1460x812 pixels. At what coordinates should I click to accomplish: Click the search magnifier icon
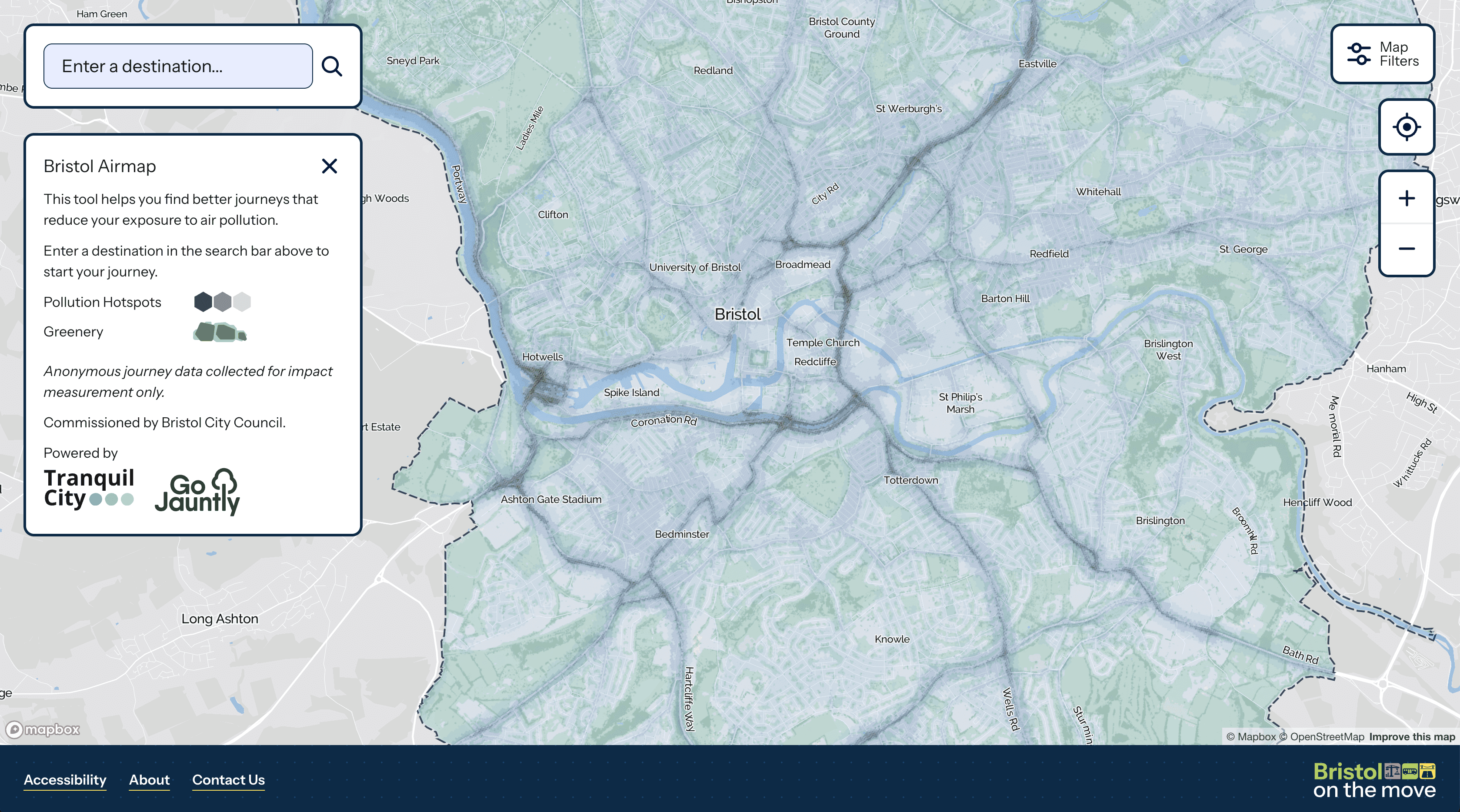(x=332, y=67)
